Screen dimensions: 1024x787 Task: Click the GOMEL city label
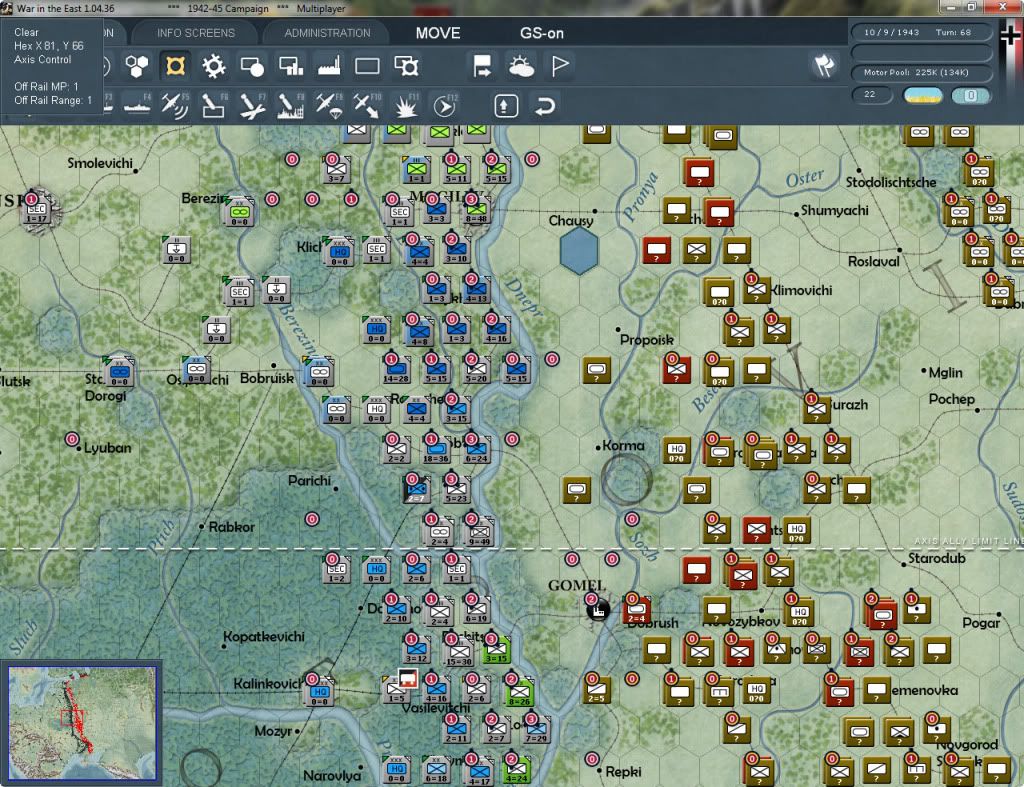click(577, 585)
